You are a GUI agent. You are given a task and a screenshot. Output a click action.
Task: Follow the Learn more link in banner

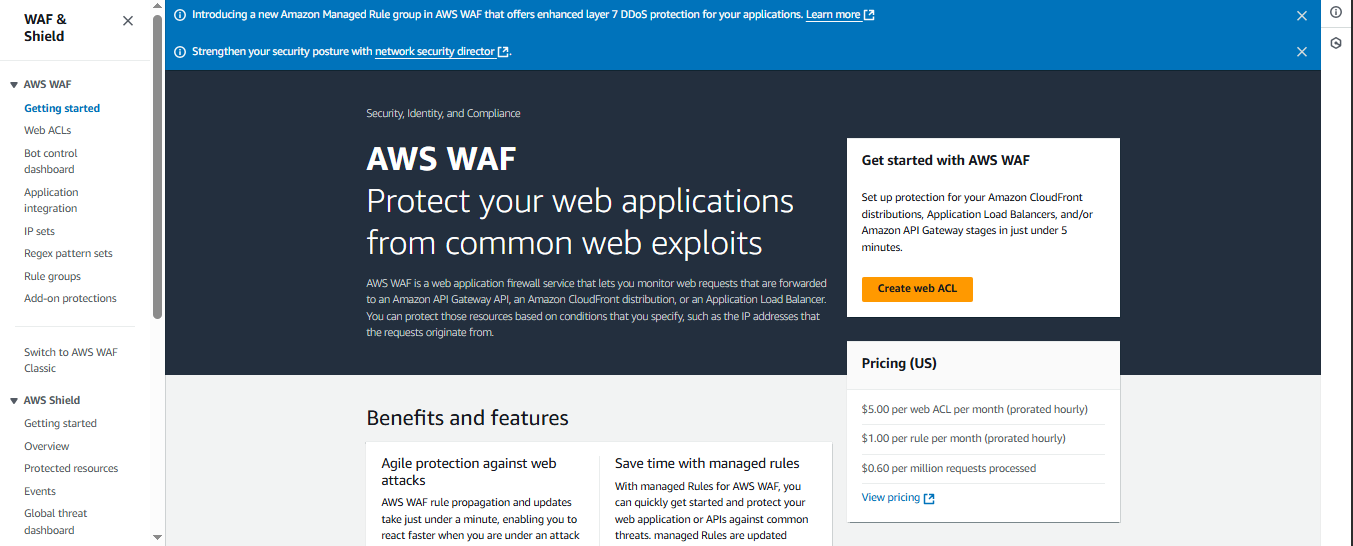point(833,15)
